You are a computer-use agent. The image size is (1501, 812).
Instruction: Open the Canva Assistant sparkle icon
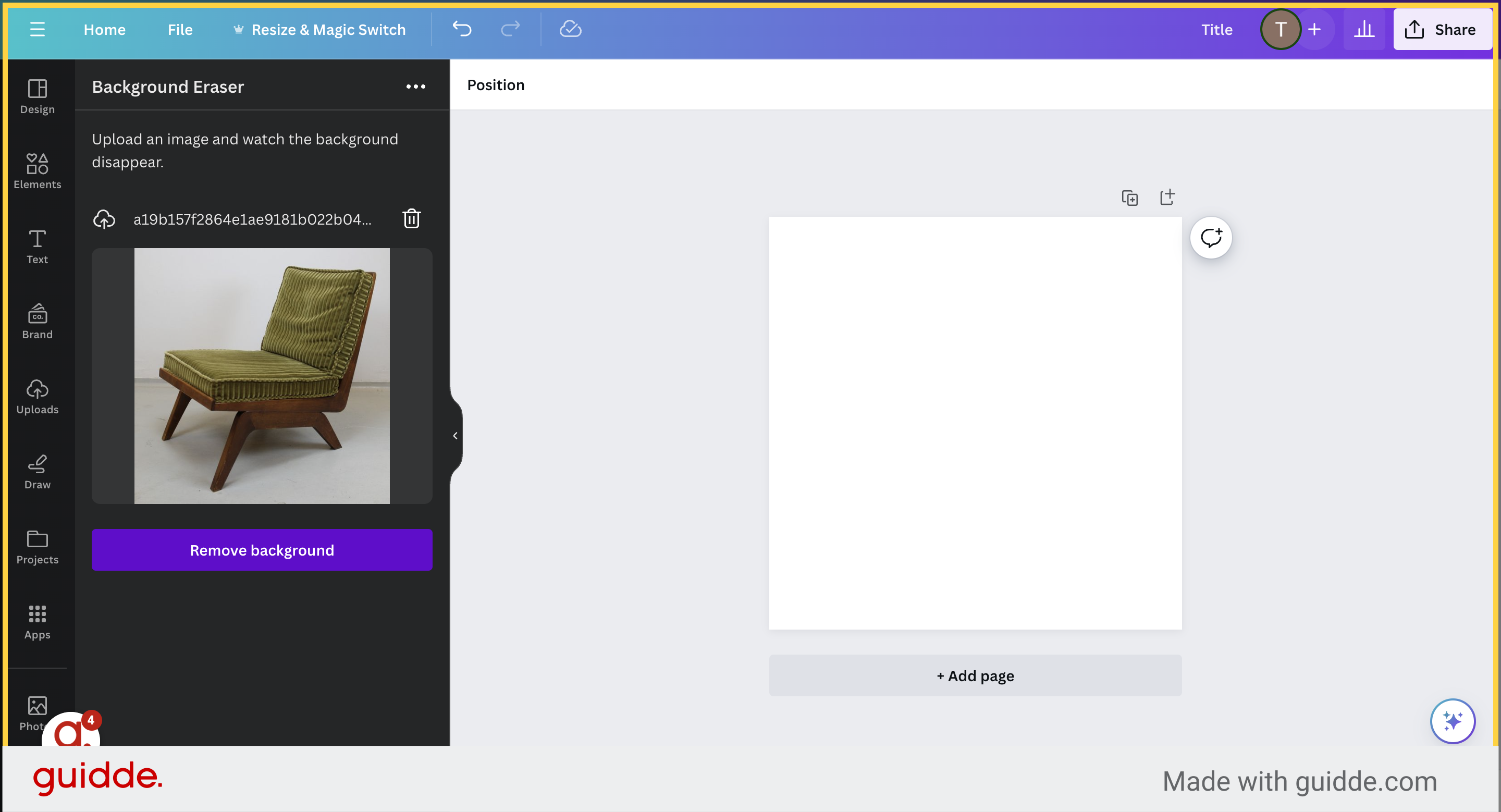[x=1452, y=721]
